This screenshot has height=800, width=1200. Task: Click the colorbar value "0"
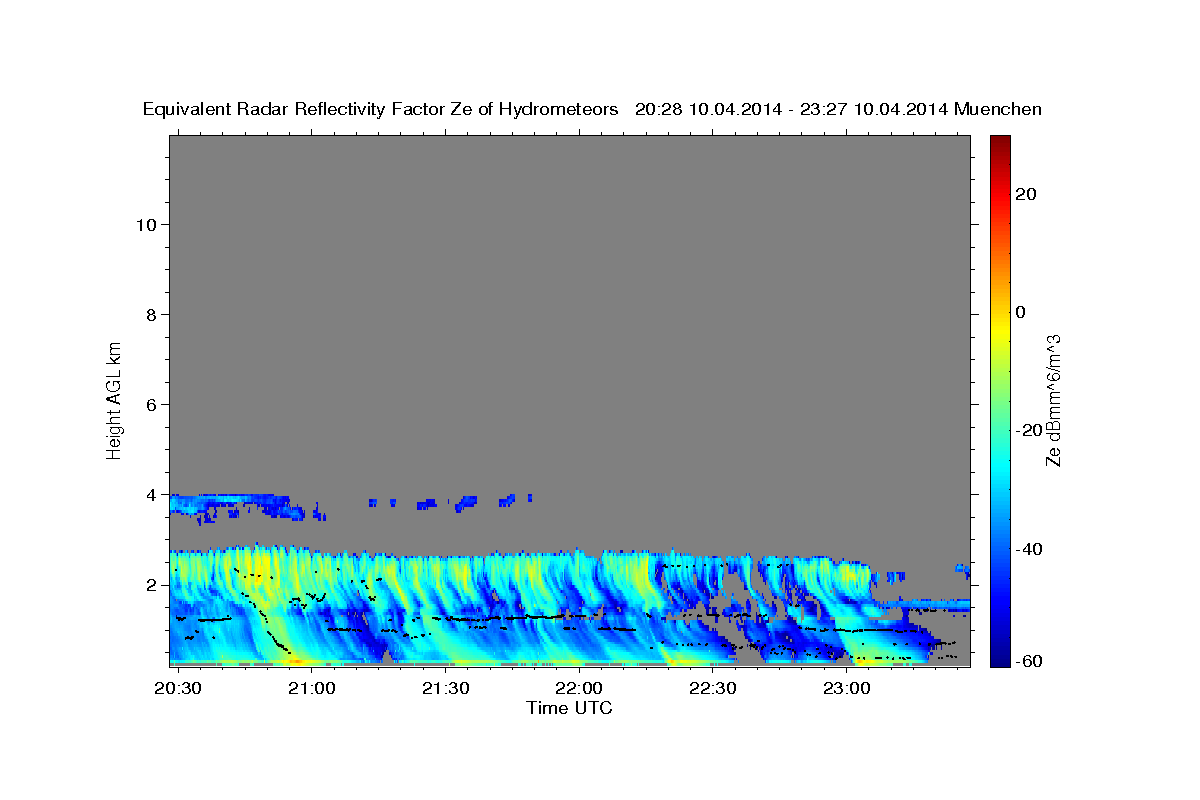click(x=1020, y=312)
